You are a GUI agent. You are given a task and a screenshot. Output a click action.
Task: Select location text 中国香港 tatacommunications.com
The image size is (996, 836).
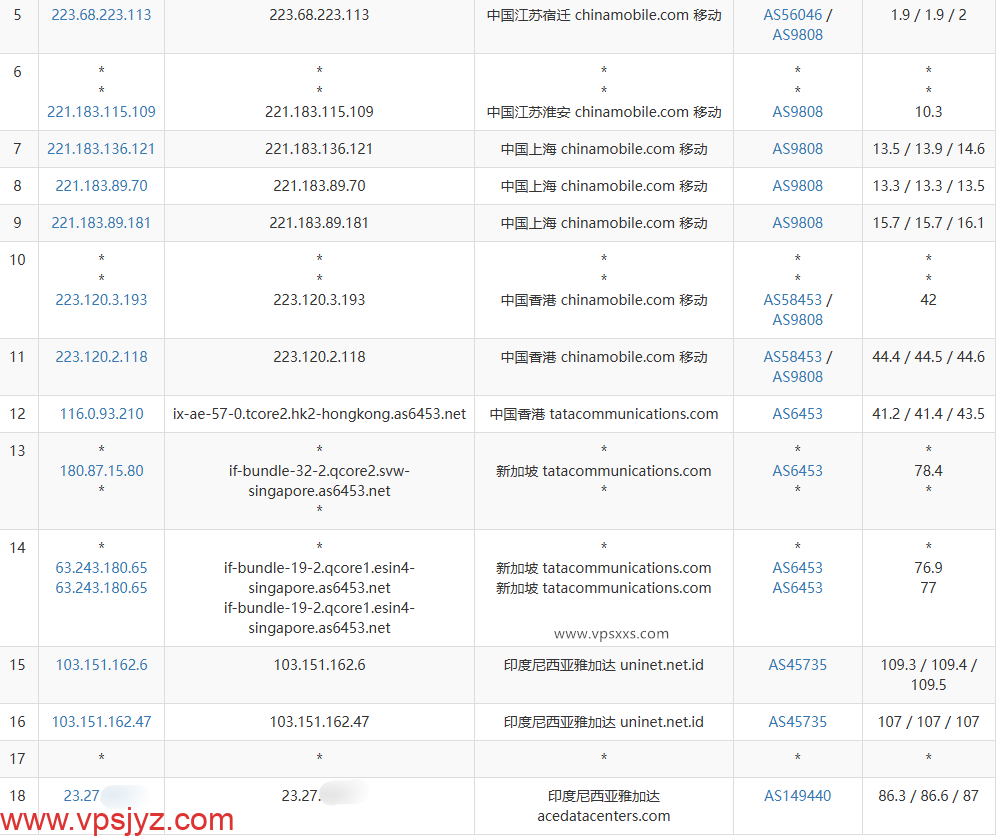[x=603, y=414]
